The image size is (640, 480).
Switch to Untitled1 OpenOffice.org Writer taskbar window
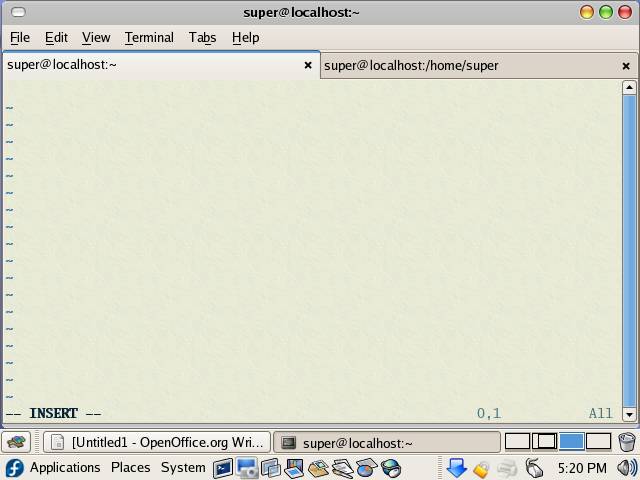tap(158, 442)
